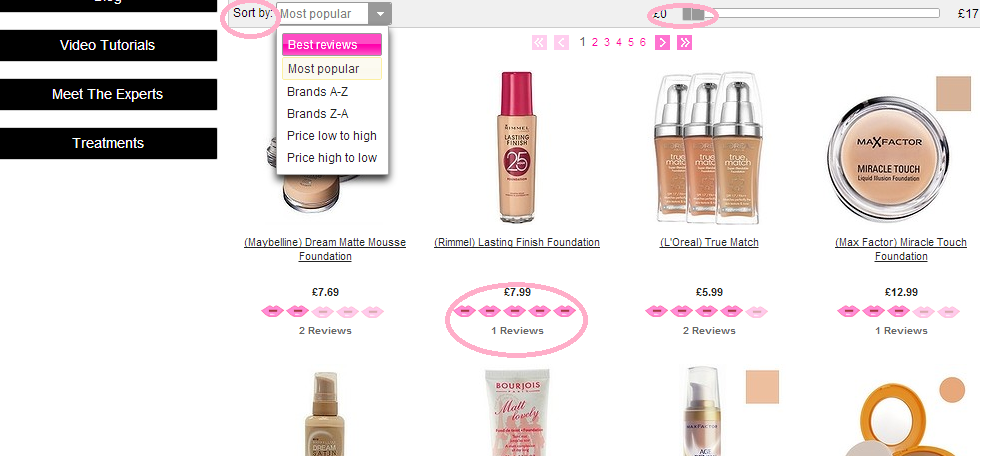Image resolution: width=981 pixels, height=456 pixels.
Task: Select Brands A-Z in the sort list
Action: (332, 92)
